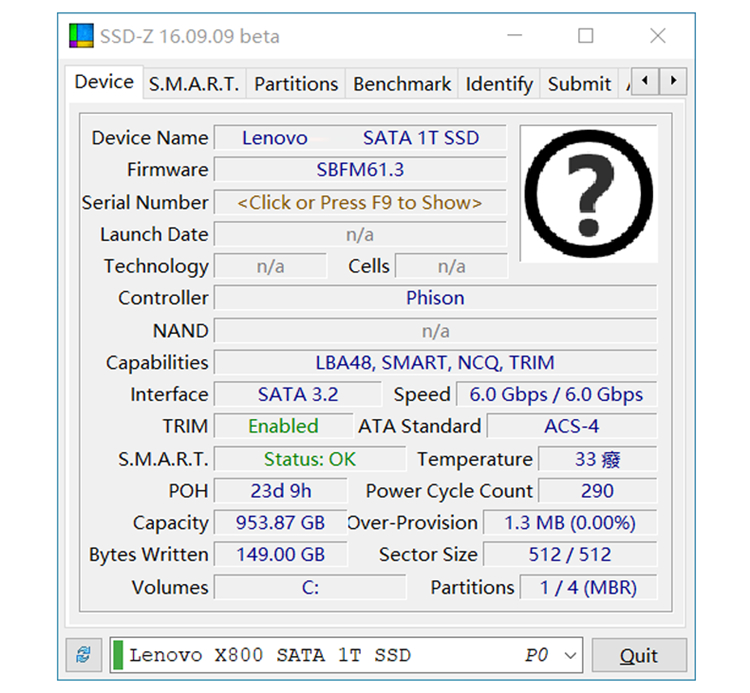Click the Controller Phison field
The width and height of the screenshot is (750, 693).
click(x=435, y=298)
